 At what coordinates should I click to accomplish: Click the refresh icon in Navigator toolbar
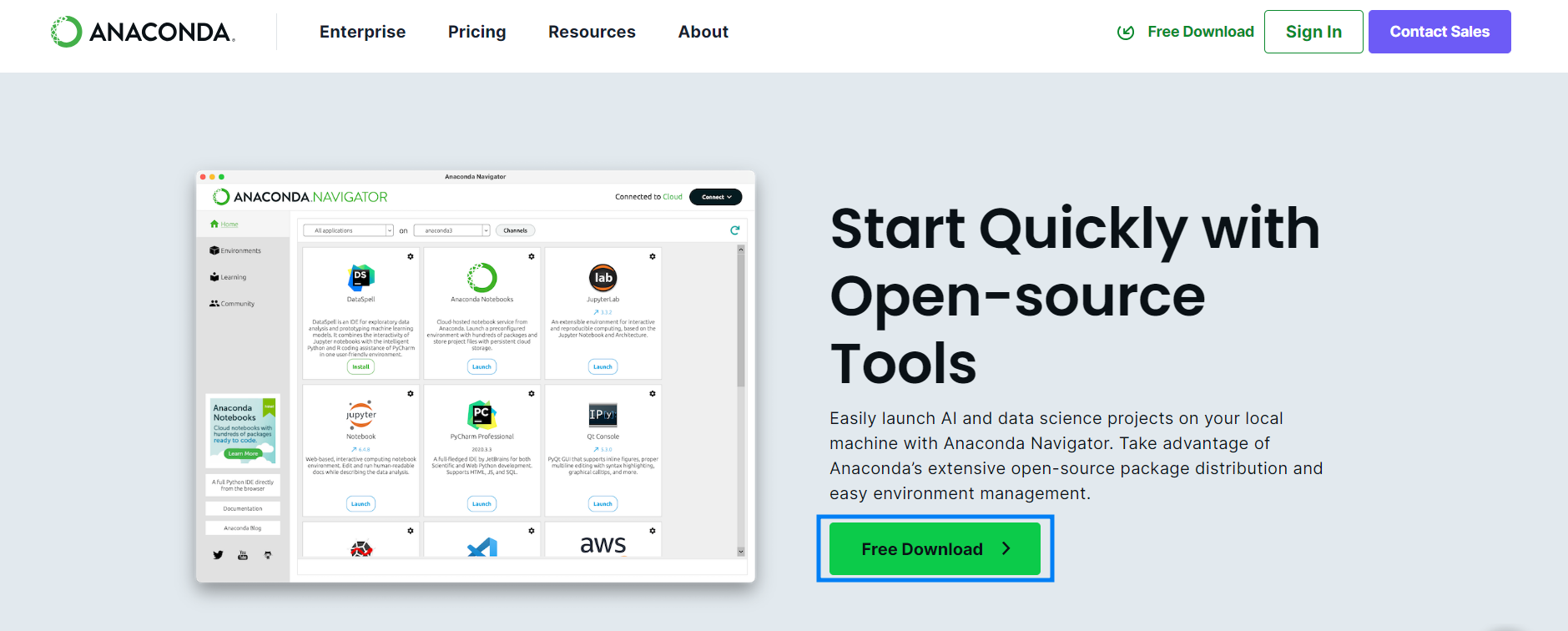click(735, 230)
